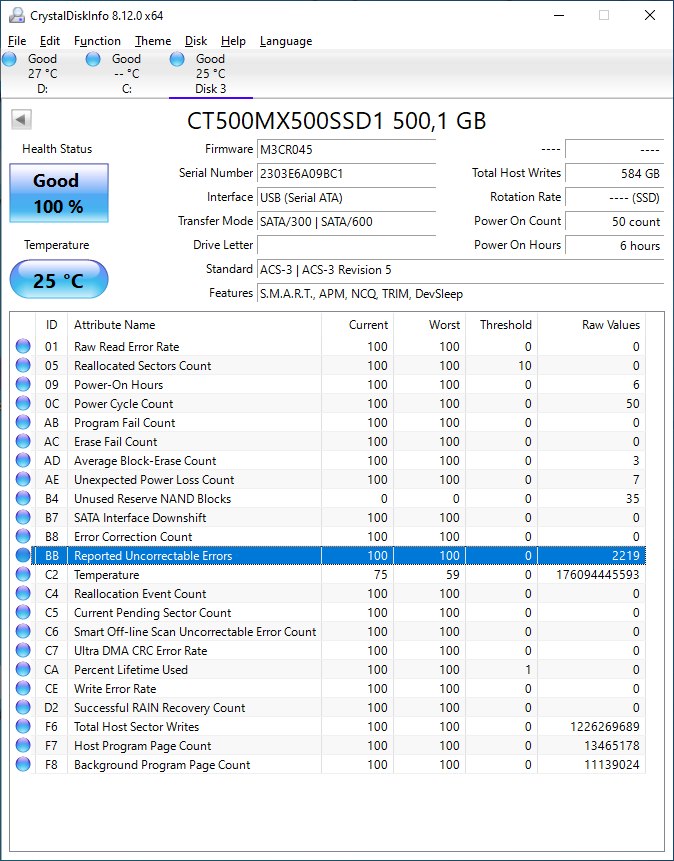Open the Language menu
Image resolution: width=674 pixels, height=861 pixels.
tap(285, 41)
